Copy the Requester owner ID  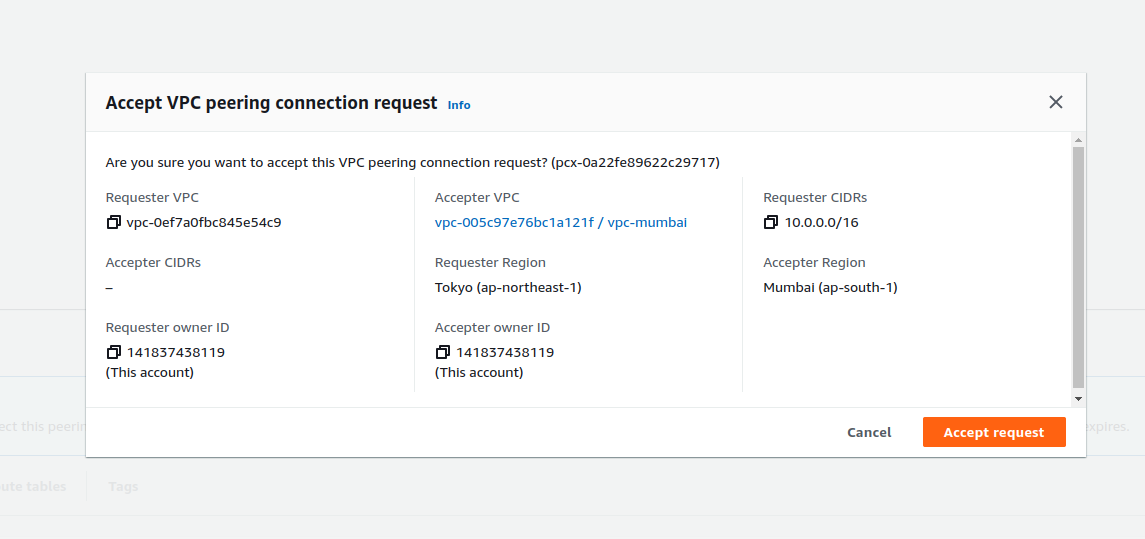(113, 352)
